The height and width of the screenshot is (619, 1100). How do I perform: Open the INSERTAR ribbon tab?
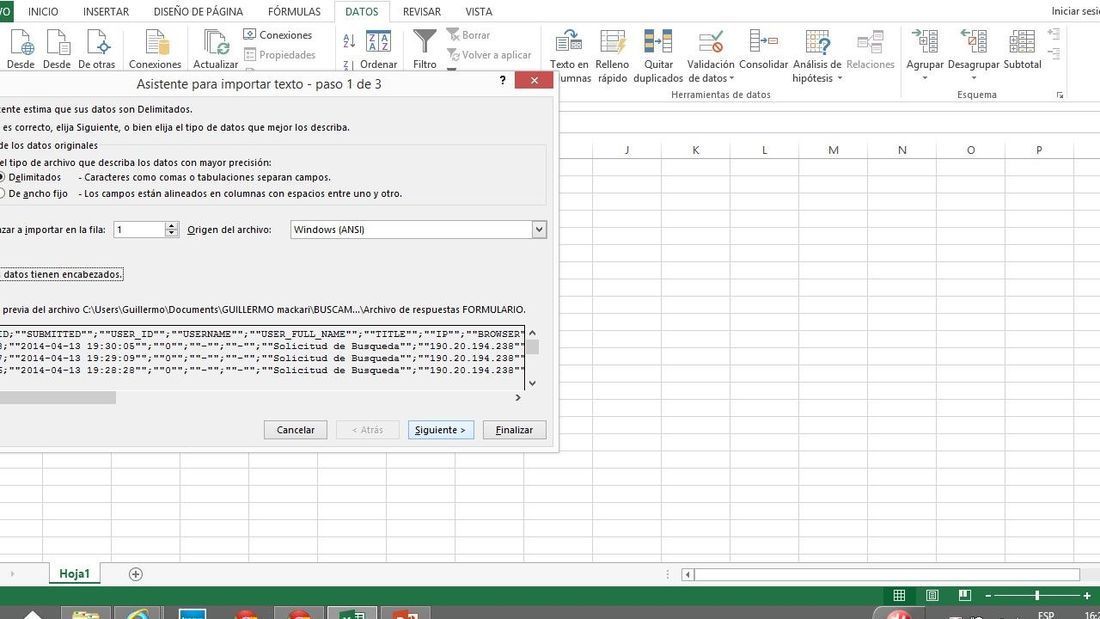tap(106, 12)
